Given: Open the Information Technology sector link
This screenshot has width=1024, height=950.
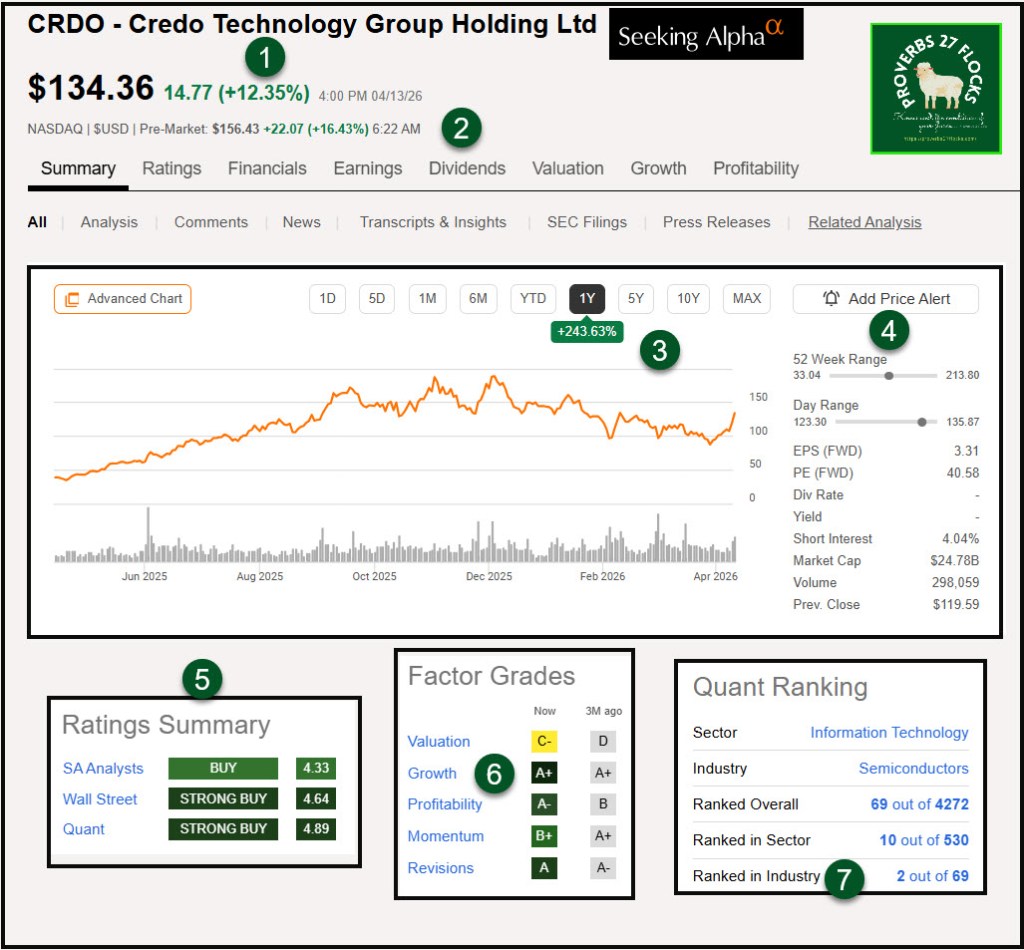Looking at the screenshot, I should tap(889, 733).
